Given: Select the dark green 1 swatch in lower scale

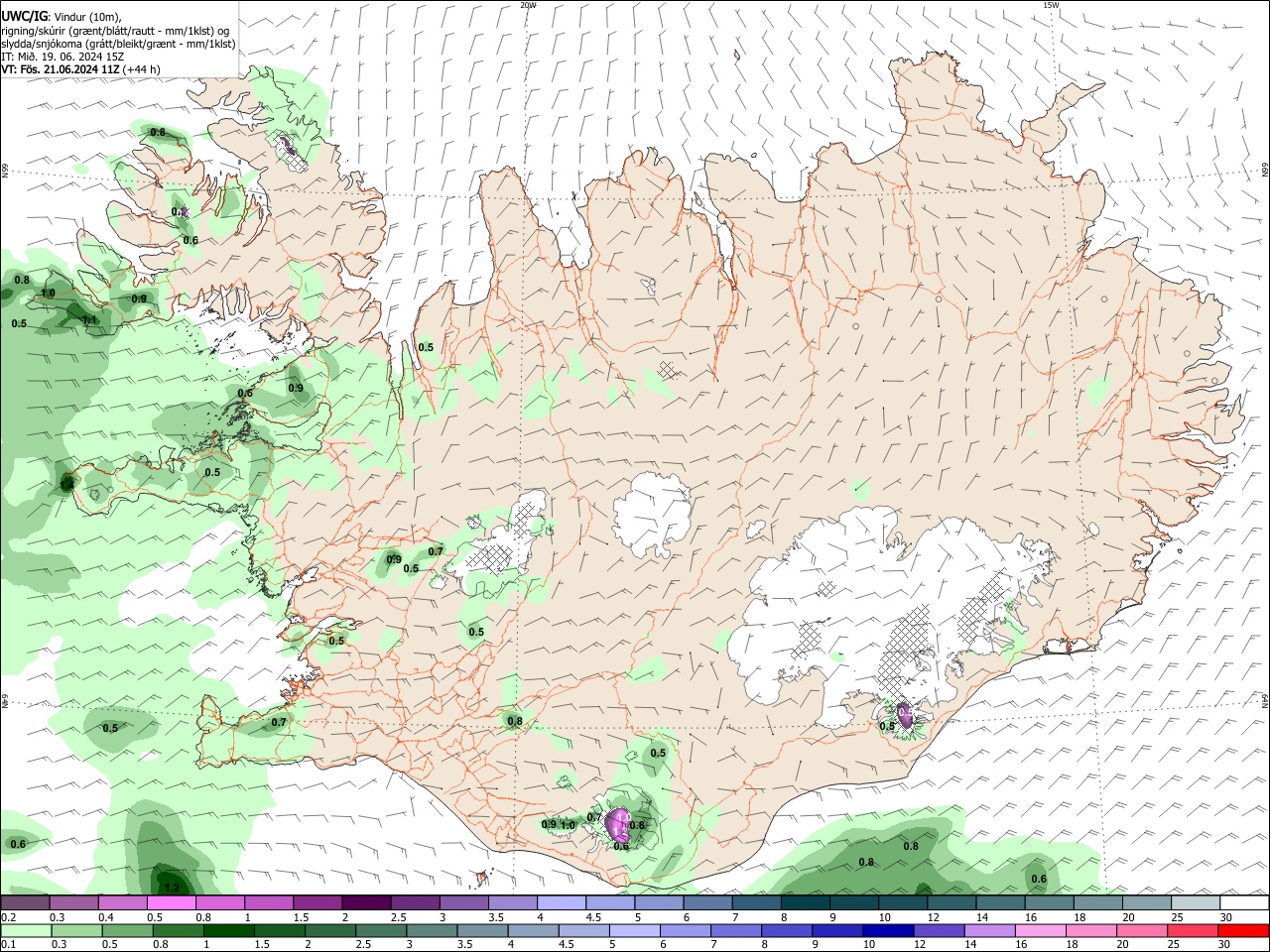Looking at the screenshot, I should click(x=227, y=930).
